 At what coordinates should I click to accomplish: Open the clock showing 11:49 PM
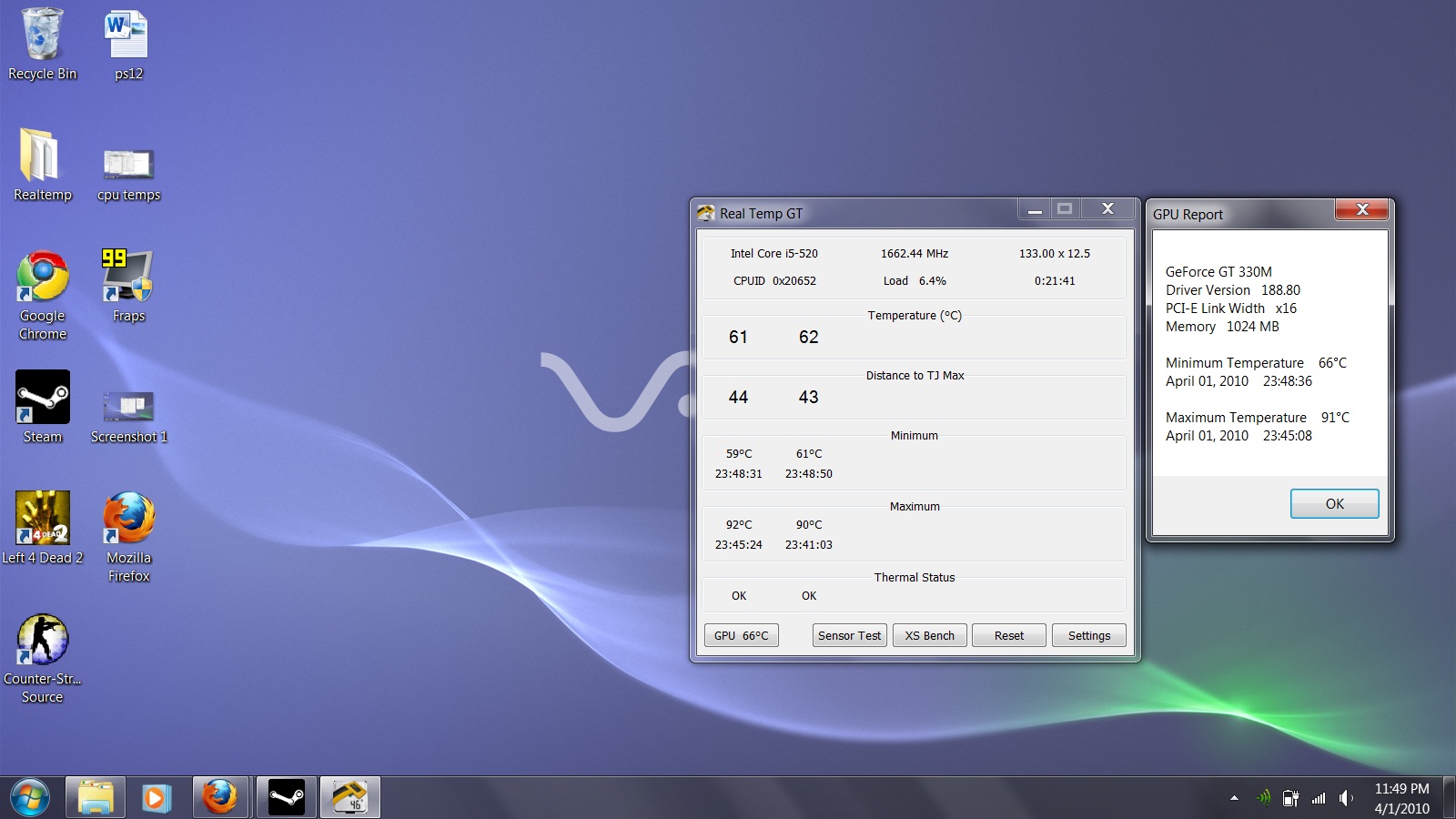click(x=1401, y=798)
